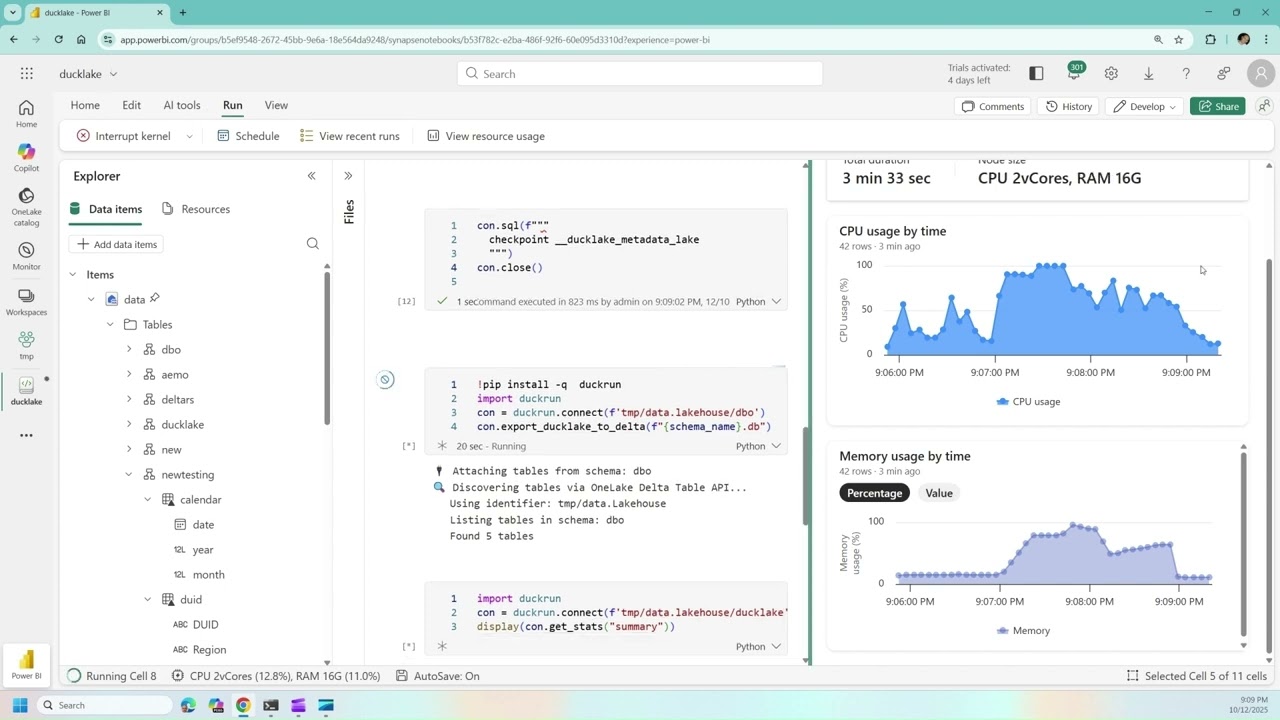The height and width of the screenshot is (720, 1280).
Task: Switch to the Resources tab in Explorer
Action: pos(196,209)
